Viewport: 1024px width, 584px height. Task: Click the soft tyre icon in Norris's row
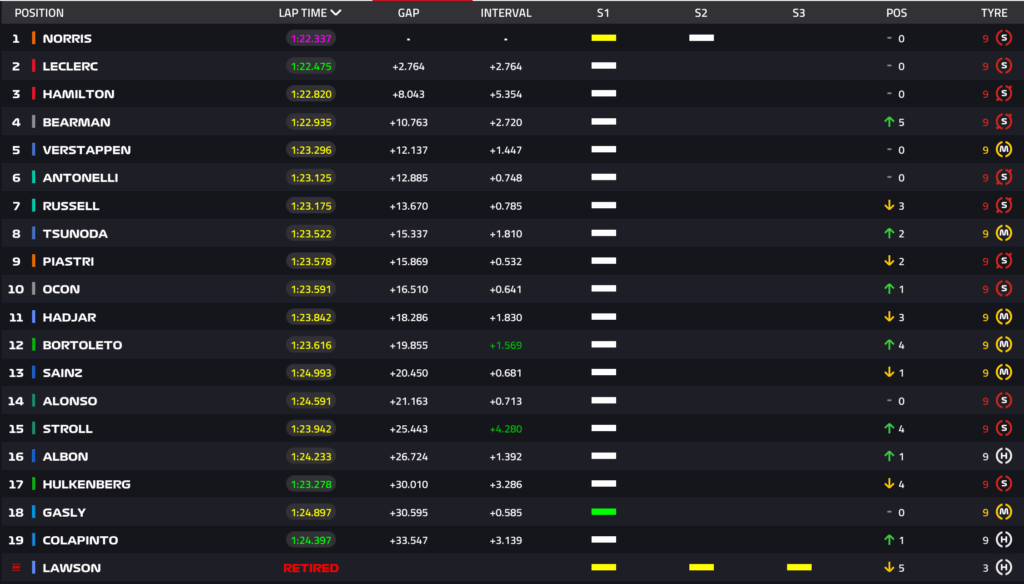click(1003, 38)
